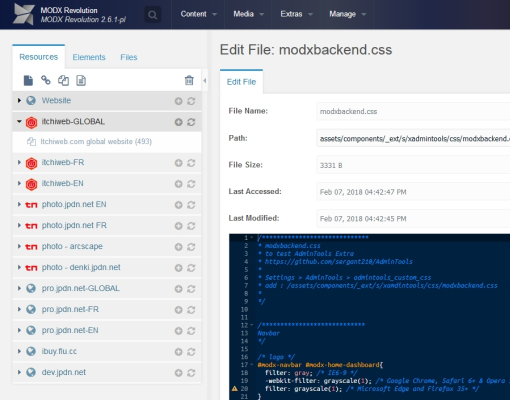Create a new weblink icon
The width and height of the screenshot is (510, 400).
click(x=46, y=80)
